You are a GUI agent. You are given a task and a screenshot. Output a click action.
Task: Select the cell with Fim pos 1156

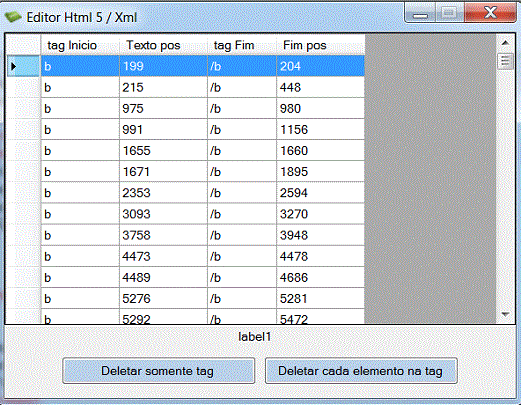(x=320, y=130)
